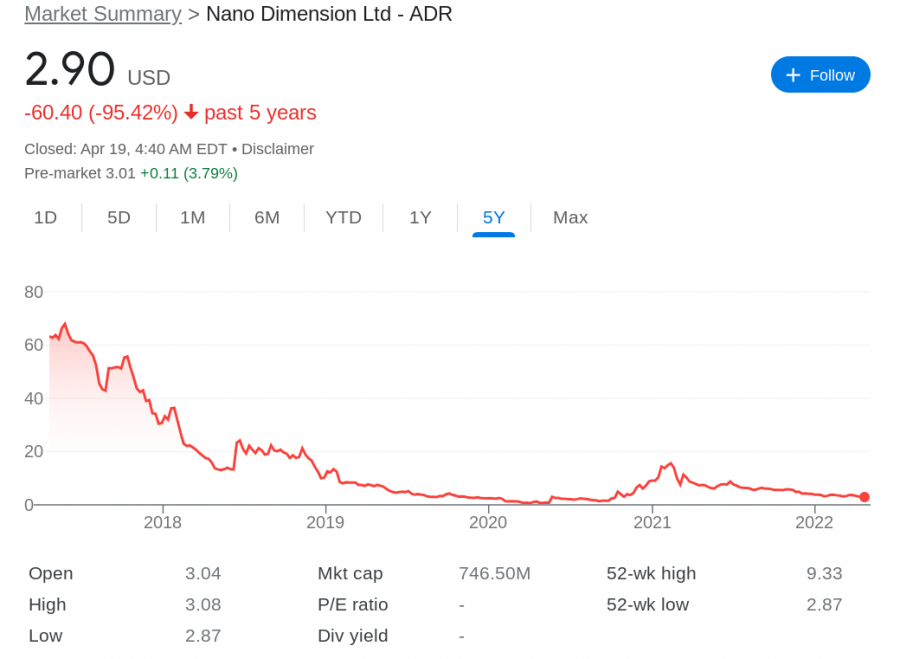Click the 52-wk high value 9.33

[824, 574]
